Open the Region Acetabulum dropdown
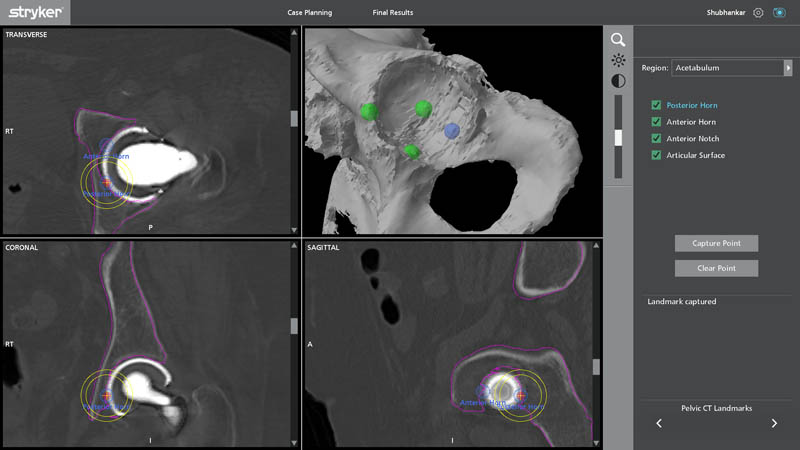Screen dimensions: 800x450 tap(732, 68)
